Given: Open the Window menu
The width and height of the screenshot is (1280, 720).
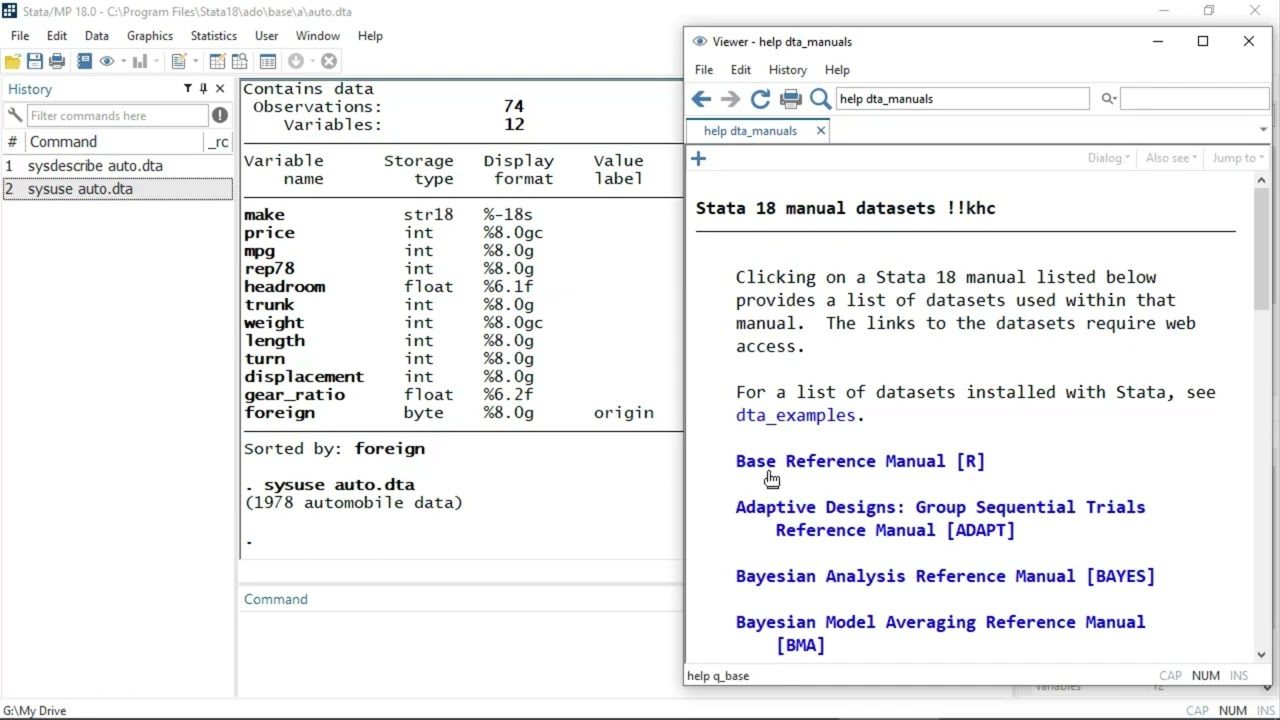Looking at the screenshot, I should (318, 35).
